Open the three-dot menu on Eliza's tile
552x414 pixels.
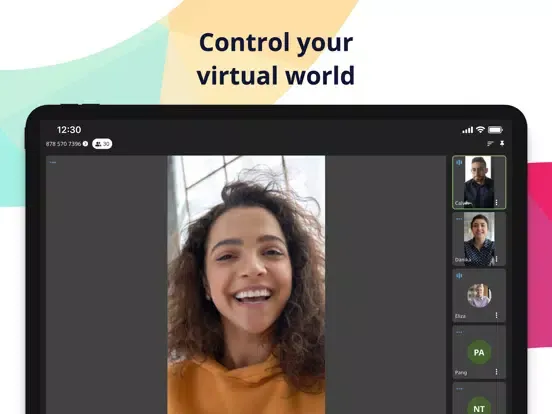coord(496,315)
